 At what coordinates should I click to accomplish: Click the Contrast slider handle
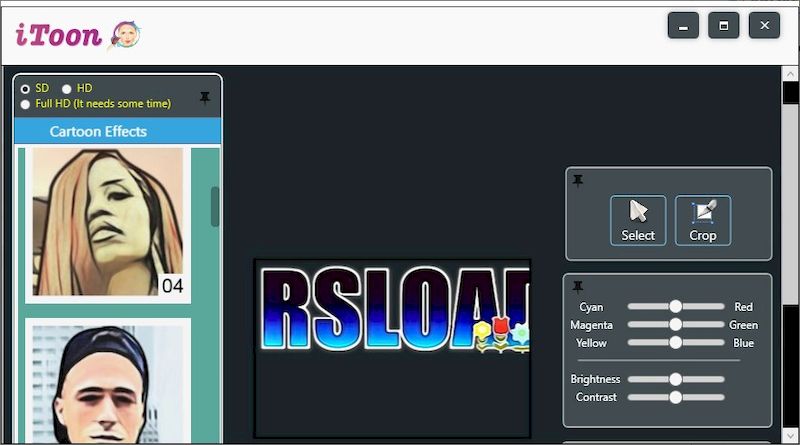(x=676, y=397)
